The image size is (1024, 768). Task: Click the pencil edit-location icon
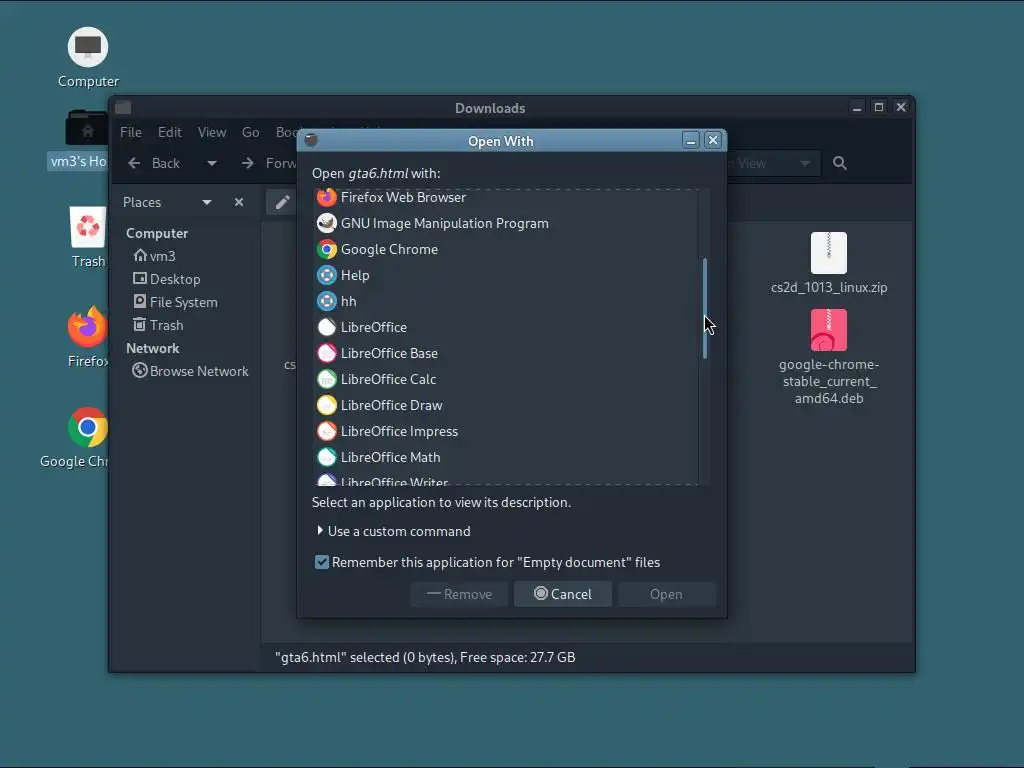tap(282, 202)
